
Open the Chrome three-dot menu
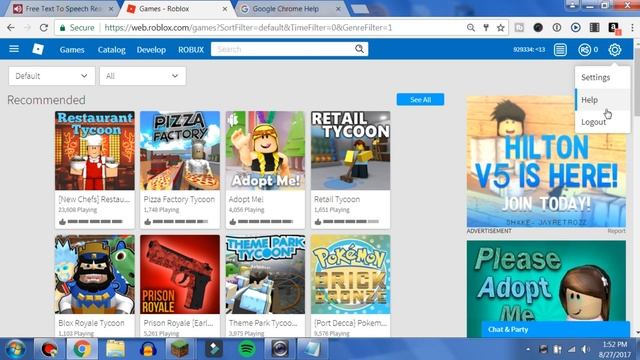pos(632,28)
